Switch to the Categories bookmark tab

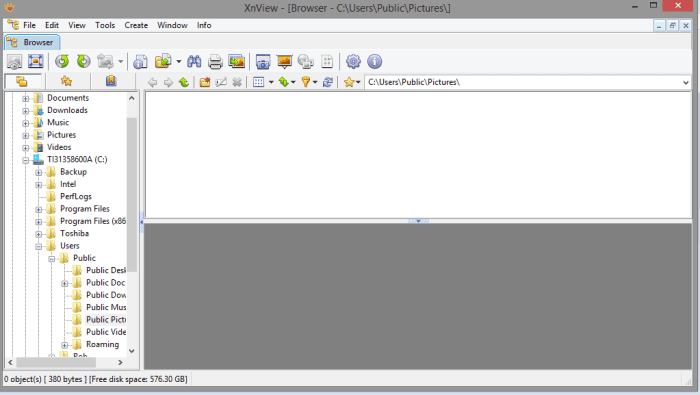coord(111,81)
